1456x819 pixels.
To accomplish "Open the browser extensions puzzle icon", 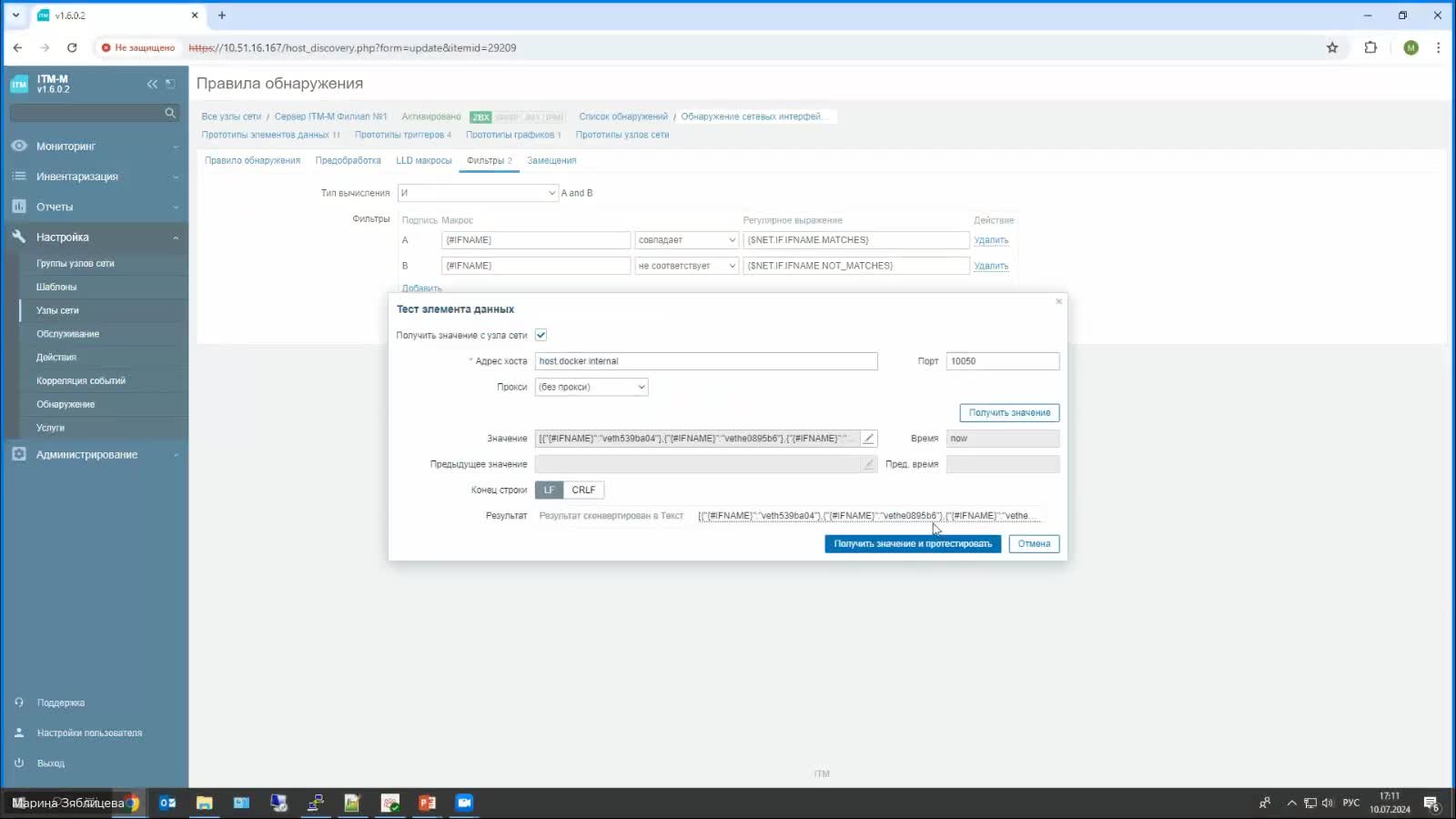I will coord(1370,47).
